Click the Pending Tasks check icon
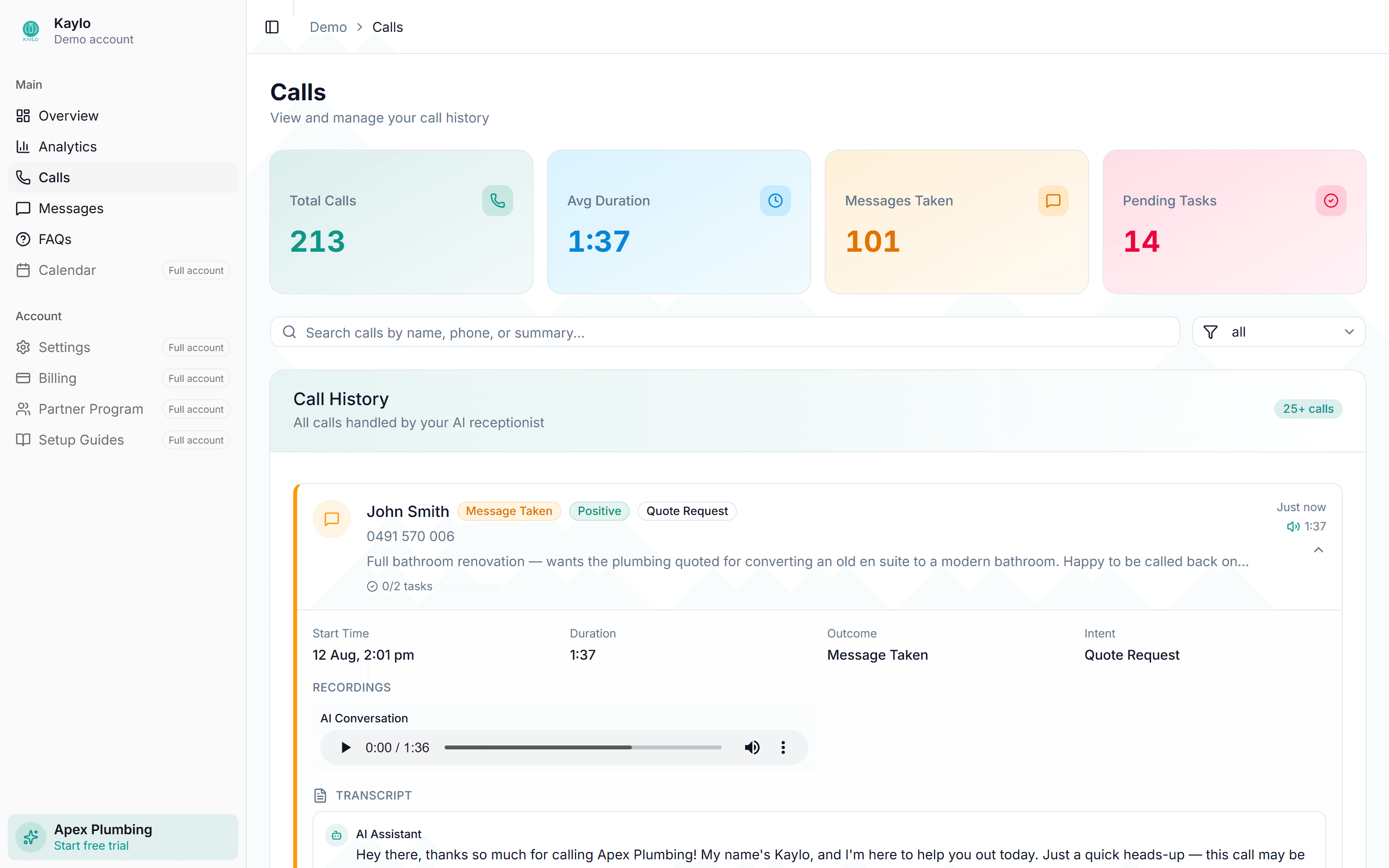Viewport: 1389px width, 868px height. 1331,200
